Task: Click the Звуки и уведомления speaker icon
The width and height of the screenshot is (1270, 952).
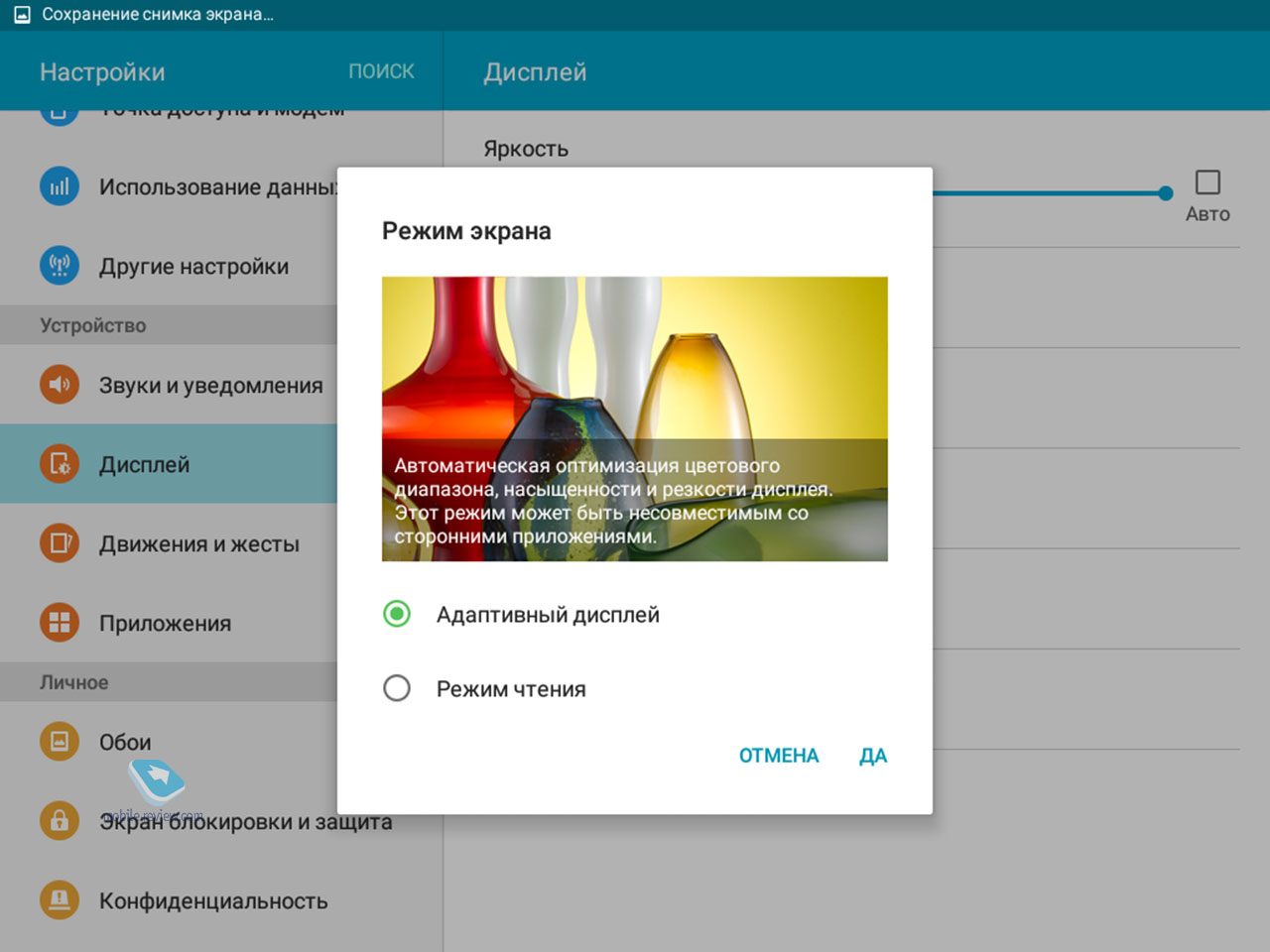Action: [60, 385]
